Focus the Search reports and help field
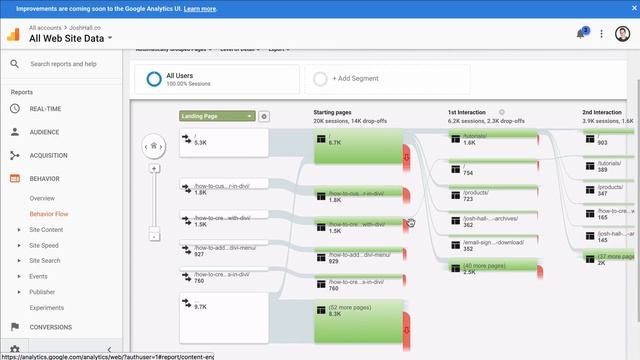Screen dimensions: 640x360 63,64
